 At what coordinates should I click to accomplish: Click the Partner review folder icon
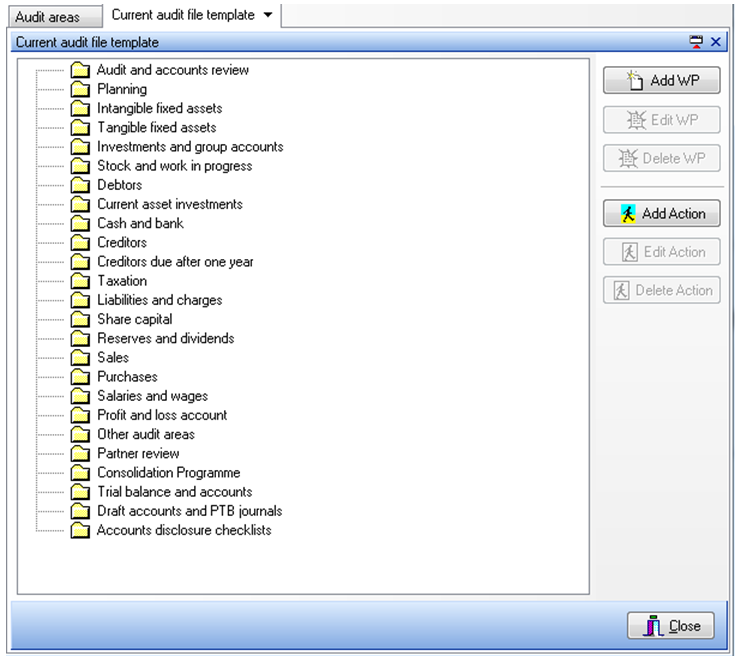point(80,454)
